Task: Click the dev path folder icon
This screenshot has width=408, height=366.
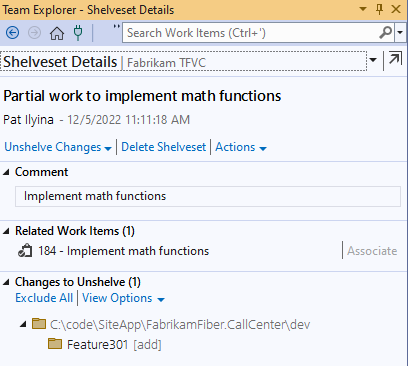Action: (39, 324)
